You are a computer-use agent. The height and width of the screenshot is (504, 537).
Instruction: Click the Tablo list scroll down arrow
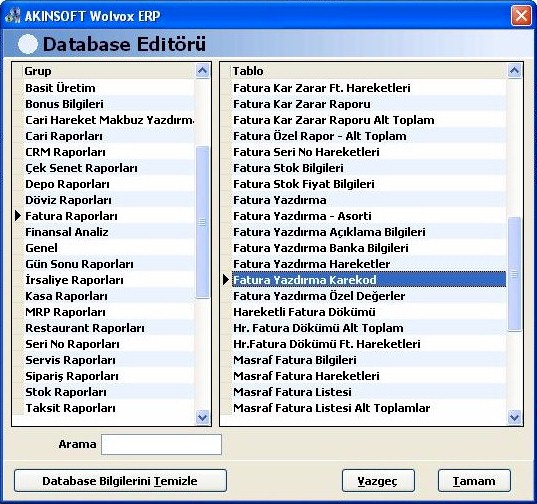point(514,417)
